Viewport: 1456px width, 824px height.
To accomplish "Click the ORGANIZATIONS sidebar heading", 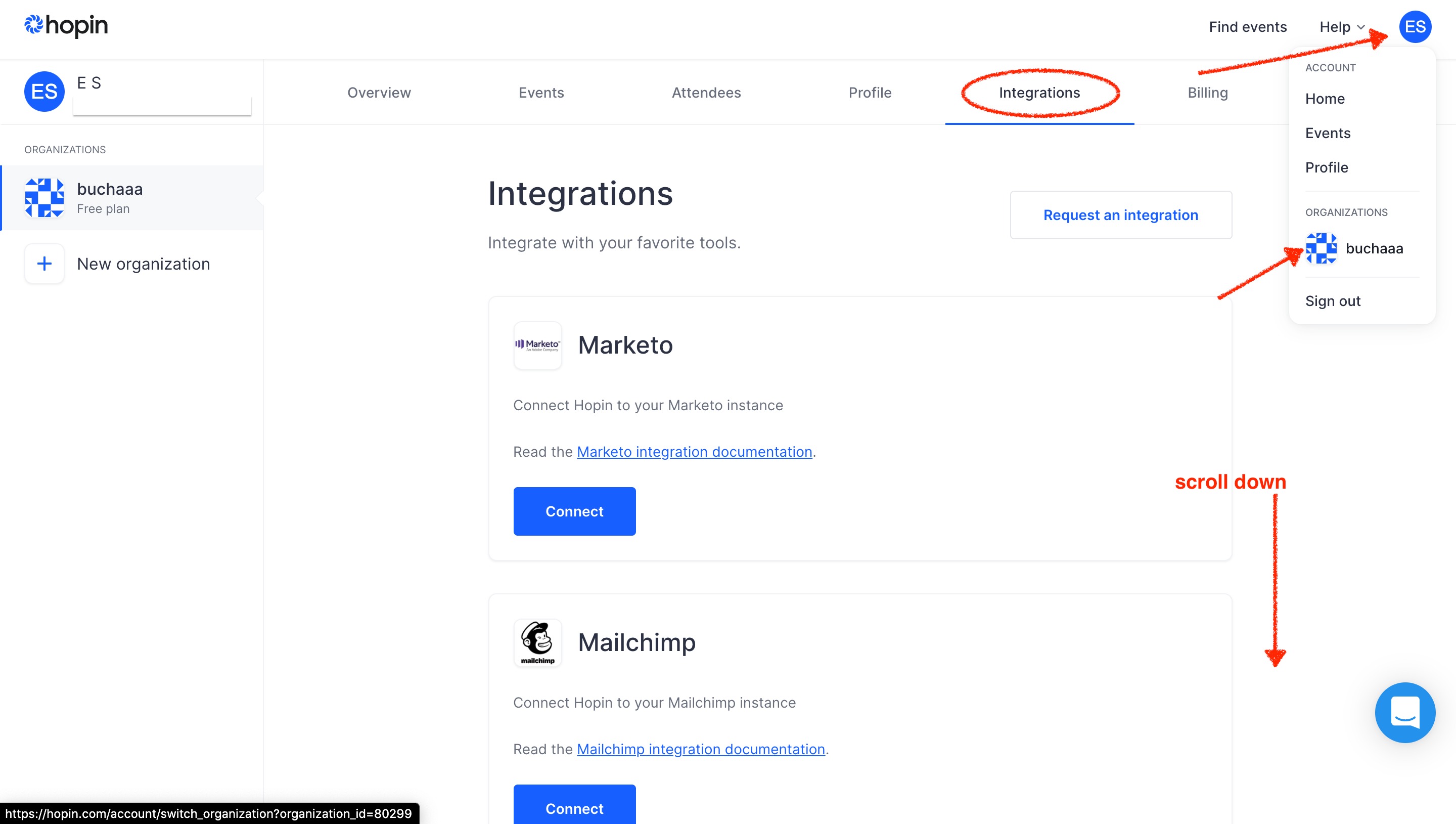I will pos(65,150).
